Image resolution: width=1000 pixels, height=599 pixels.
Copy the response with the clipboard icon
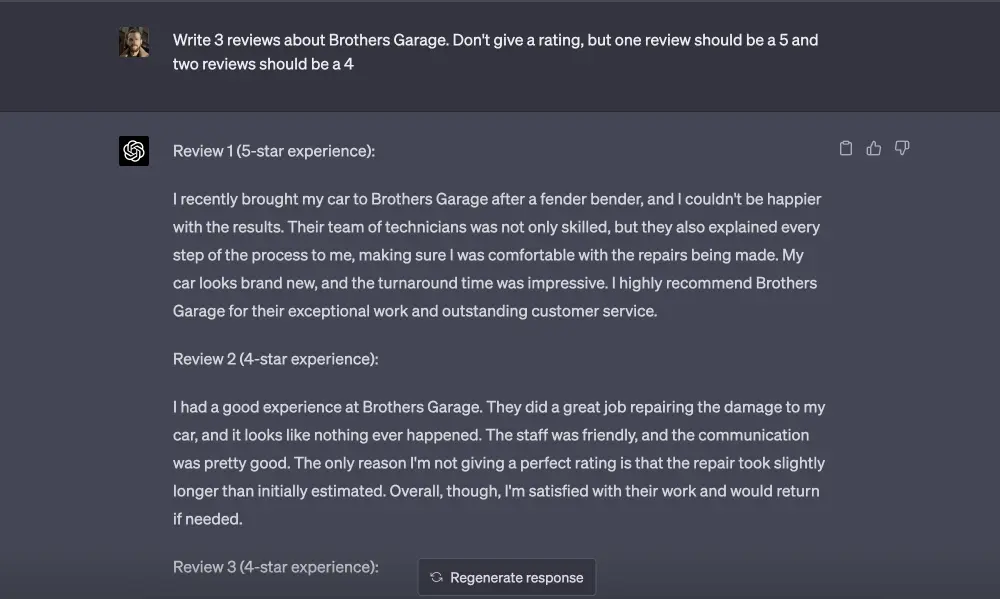point(846,149)
